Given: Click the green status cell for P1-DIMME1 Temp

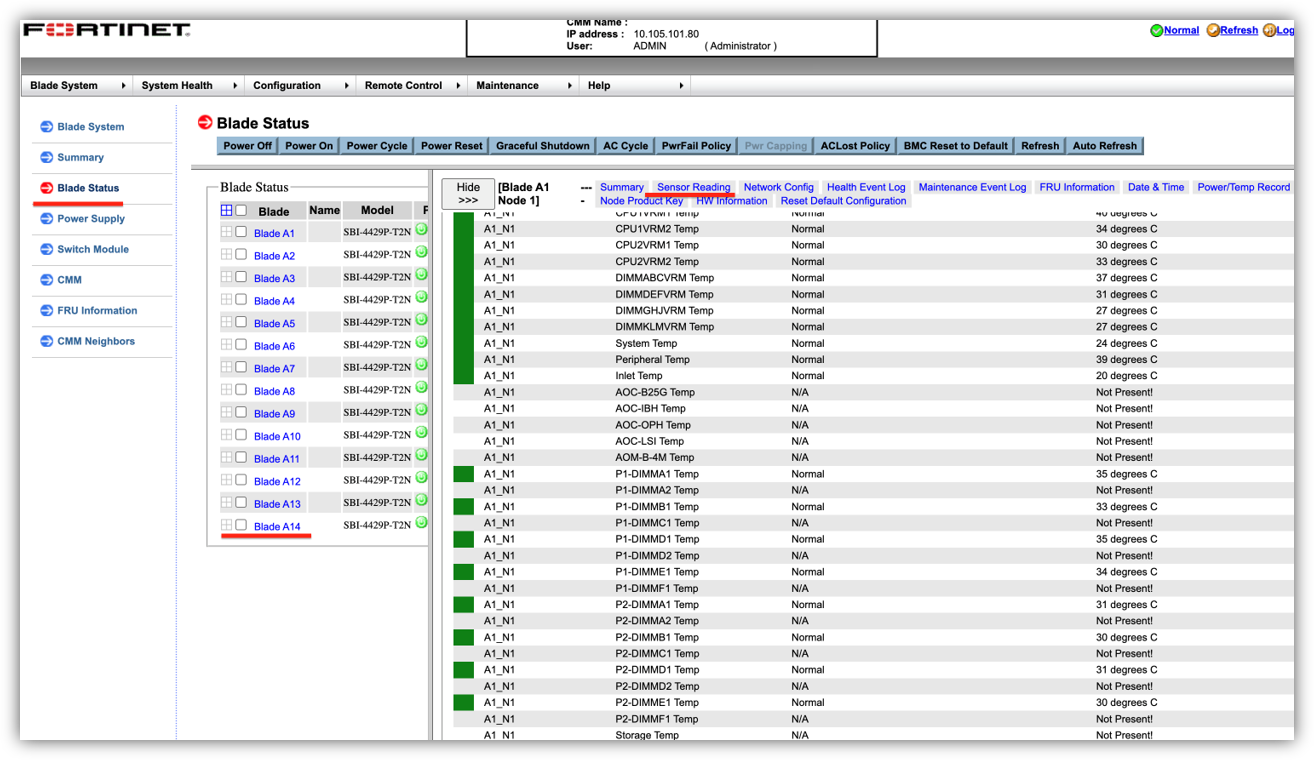Looking at the screenshot, I should (464, 572).
